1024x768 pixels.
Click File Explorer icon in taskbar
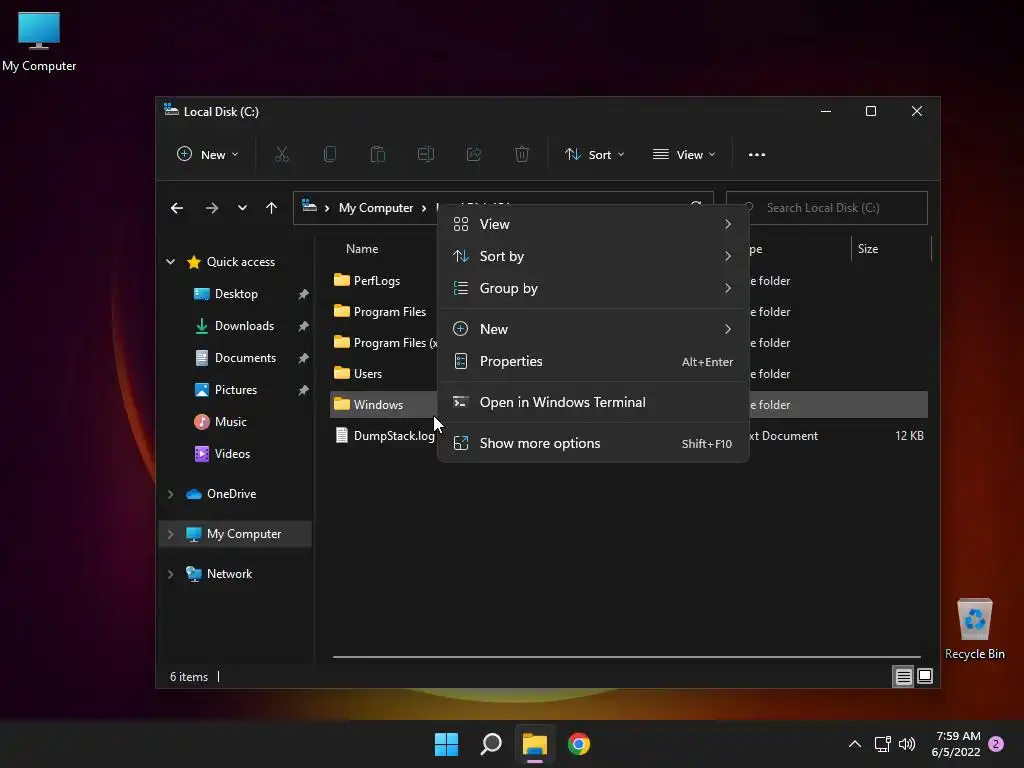pyautogui.click(x=534, y=744)
